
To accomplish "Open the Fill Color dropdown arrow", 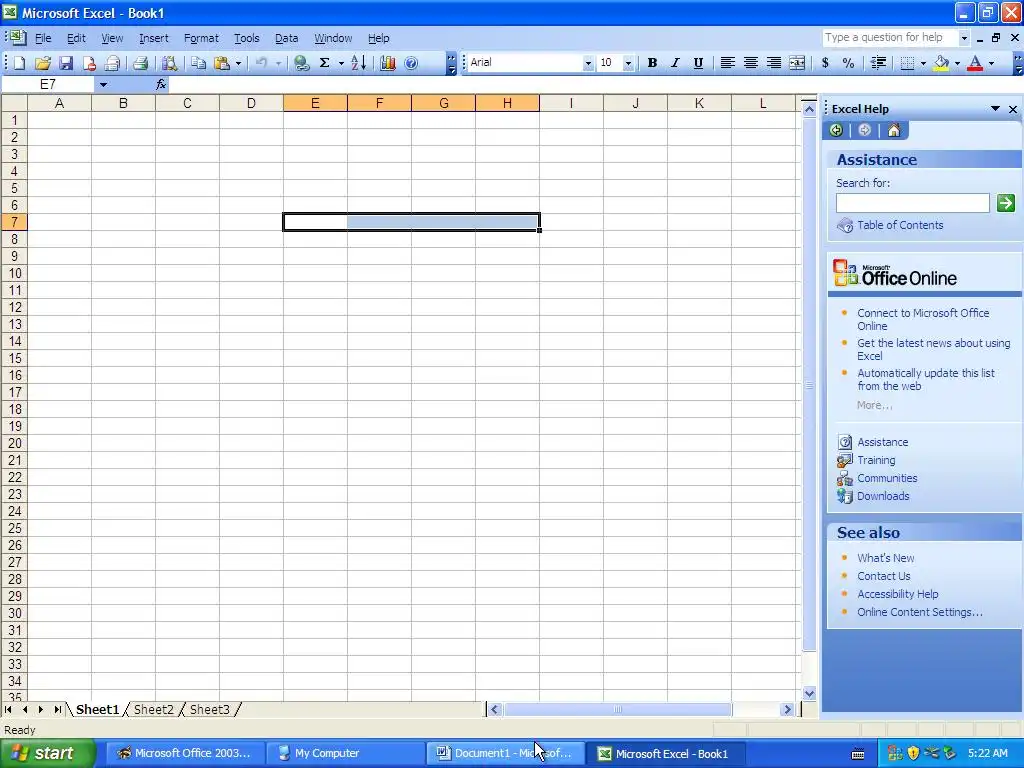I will tap(957, 63).
